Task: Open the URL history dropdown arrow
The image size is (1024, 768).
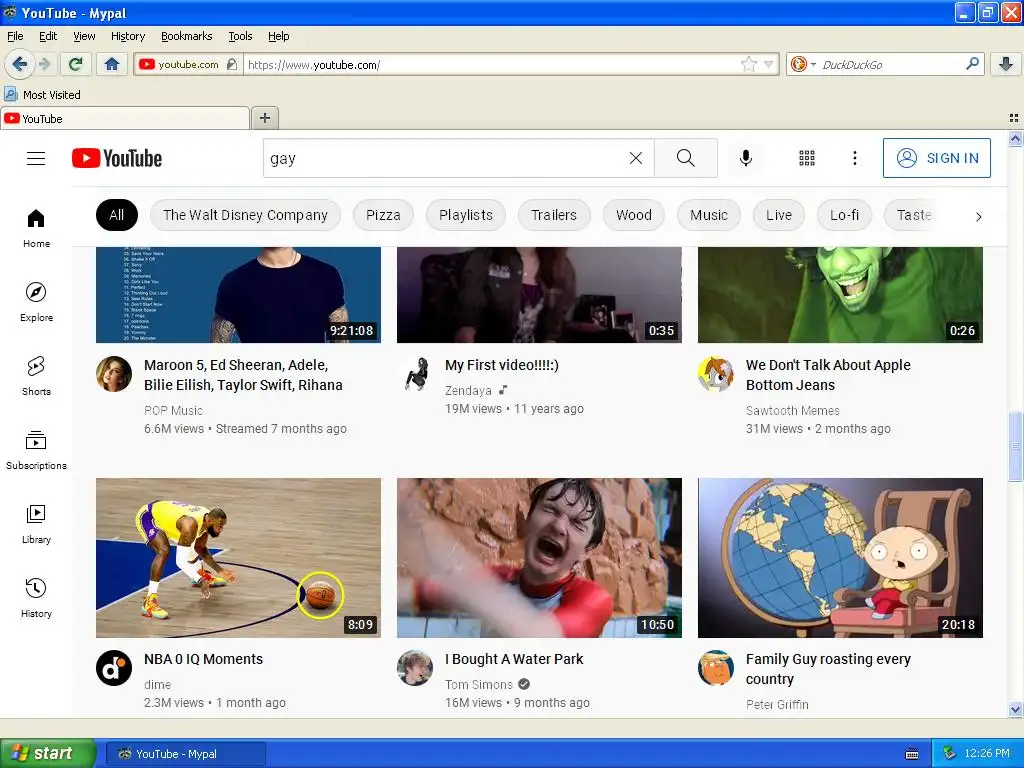Action: click(769, 64)
